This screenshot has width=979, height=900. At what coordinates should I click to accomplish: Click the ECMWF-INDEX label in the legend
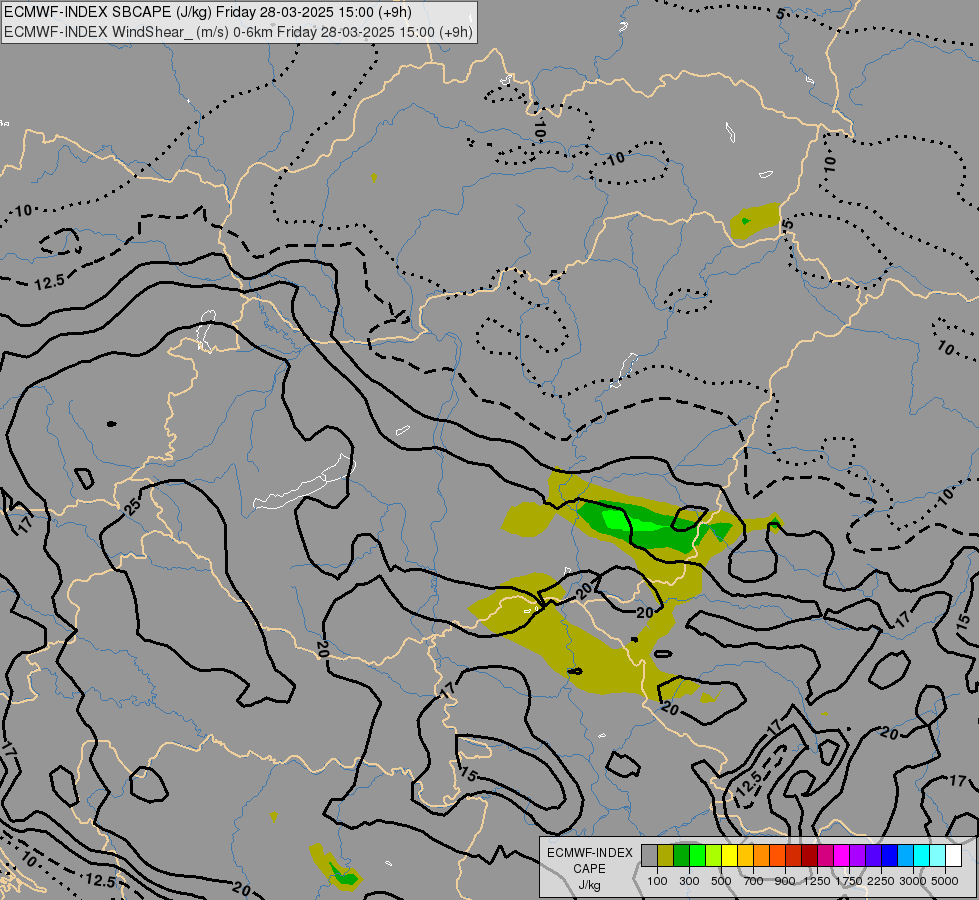click(x=590, y=853)
